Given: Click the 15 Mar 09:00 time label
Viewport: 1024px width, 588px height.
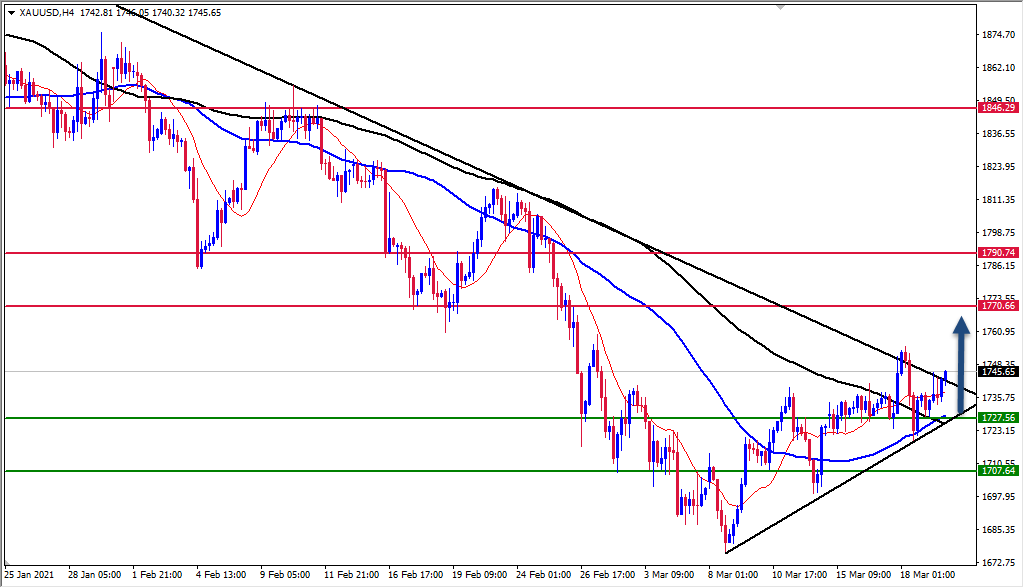Looking at the screenshot, I should point(863,575).
